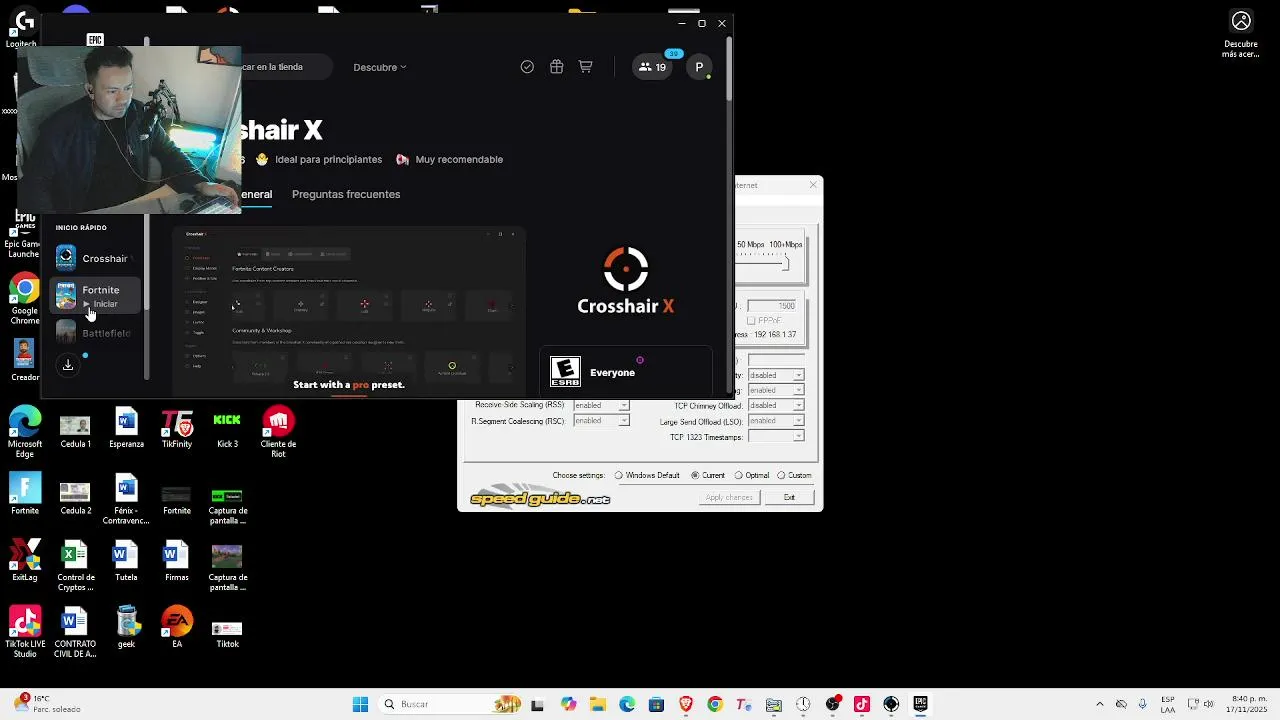1280x720 pixels.
Task: Click the Exit button in TCP Optimizer
Action: coord(789,497)
